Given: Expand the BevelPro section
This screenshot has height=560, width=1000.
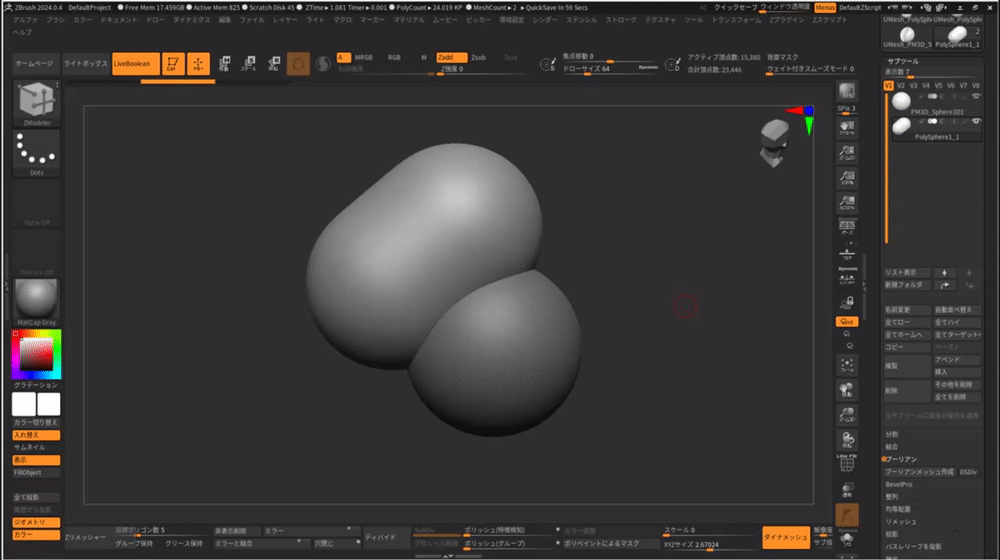Looking at the screenshot, I should coord(900,484).
